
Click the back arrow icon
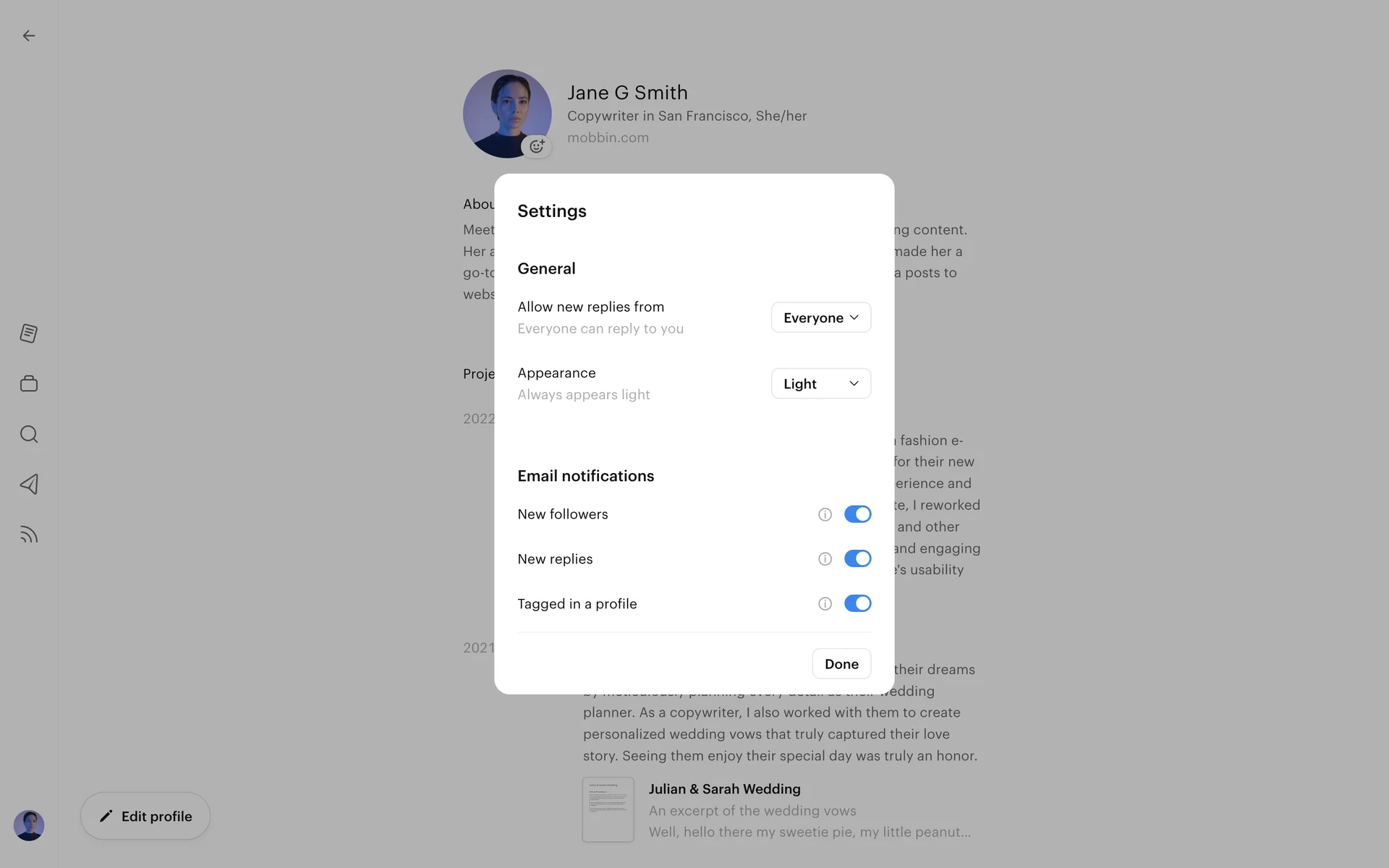point(29,35)
